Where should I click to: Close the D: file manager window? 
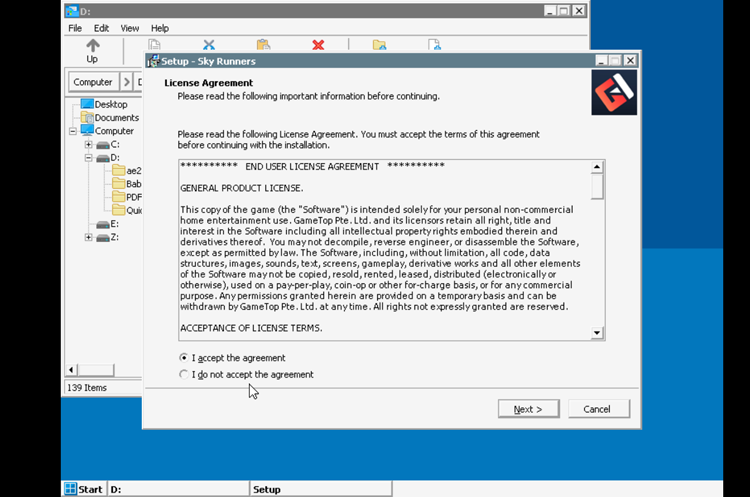579,11
